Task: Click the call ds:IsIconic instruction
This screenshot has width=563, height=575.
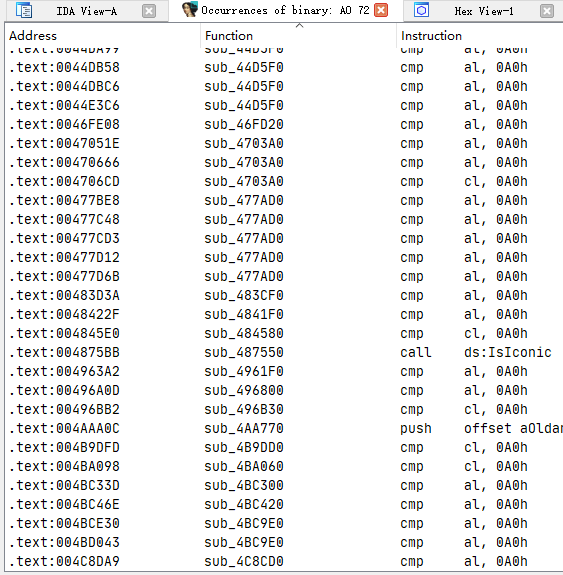Action: (476, 353)
